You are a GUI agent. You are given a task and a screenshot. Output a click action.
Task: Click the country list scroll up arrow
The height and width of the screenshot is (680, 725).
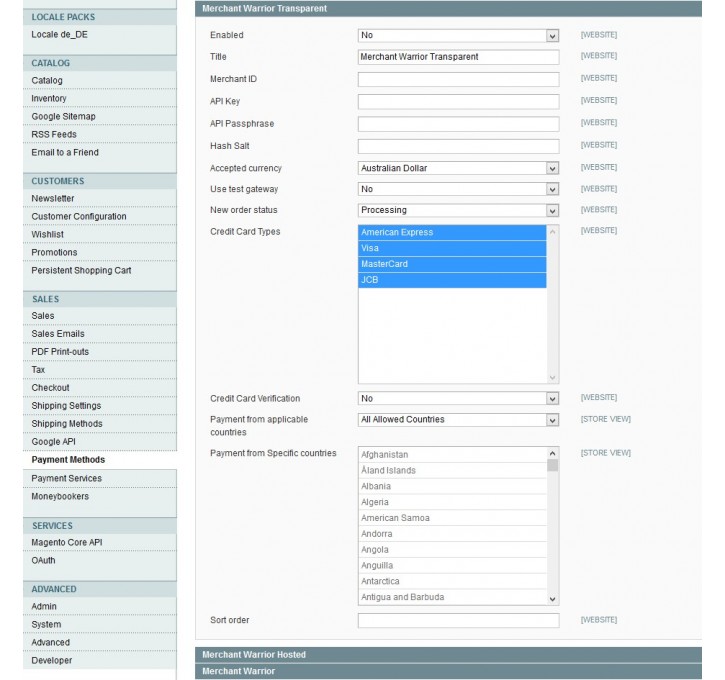552,453
